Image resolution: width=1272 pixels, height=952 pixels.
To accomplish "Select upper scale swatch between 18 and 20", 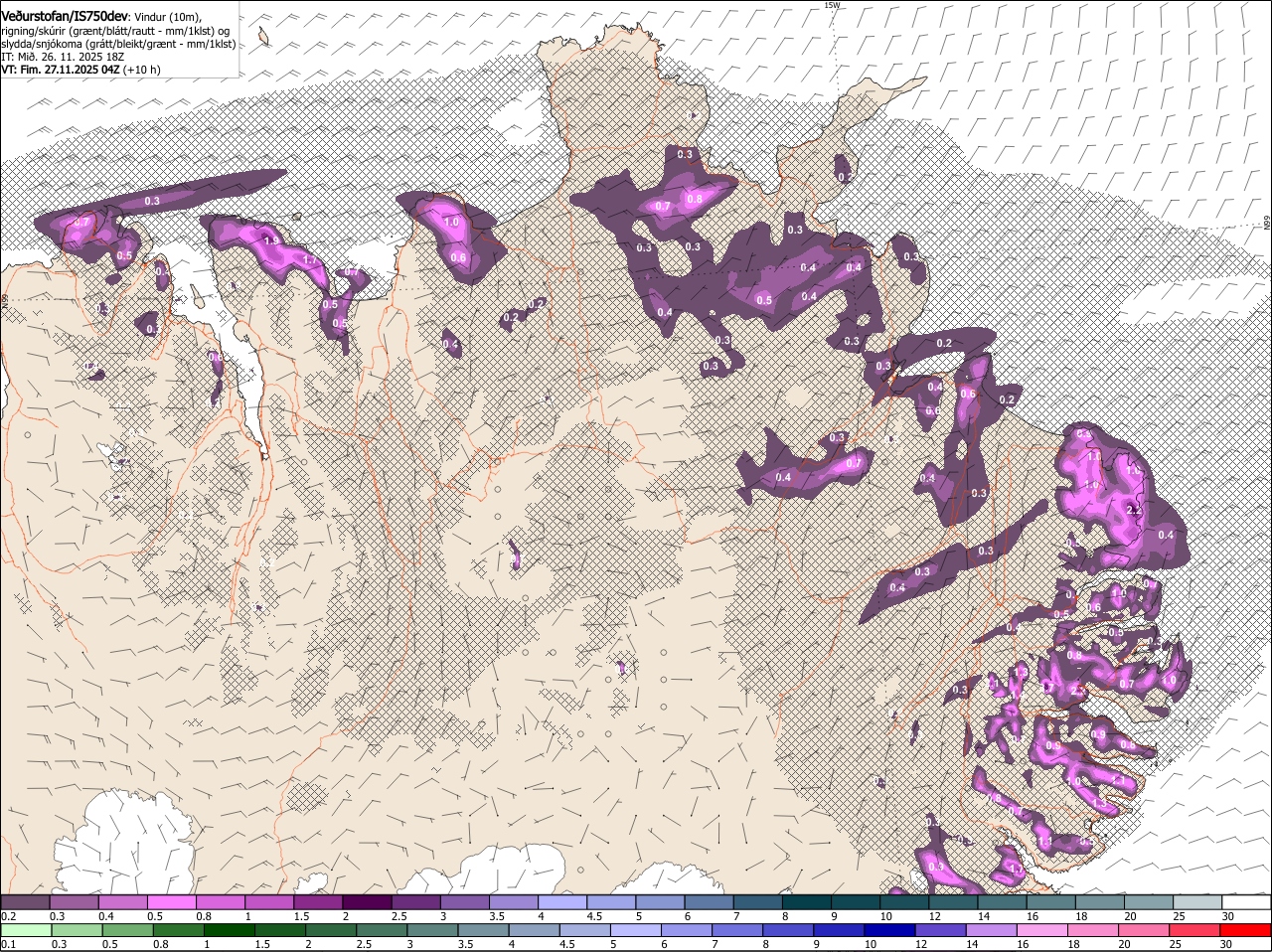I will [1098, 901].
